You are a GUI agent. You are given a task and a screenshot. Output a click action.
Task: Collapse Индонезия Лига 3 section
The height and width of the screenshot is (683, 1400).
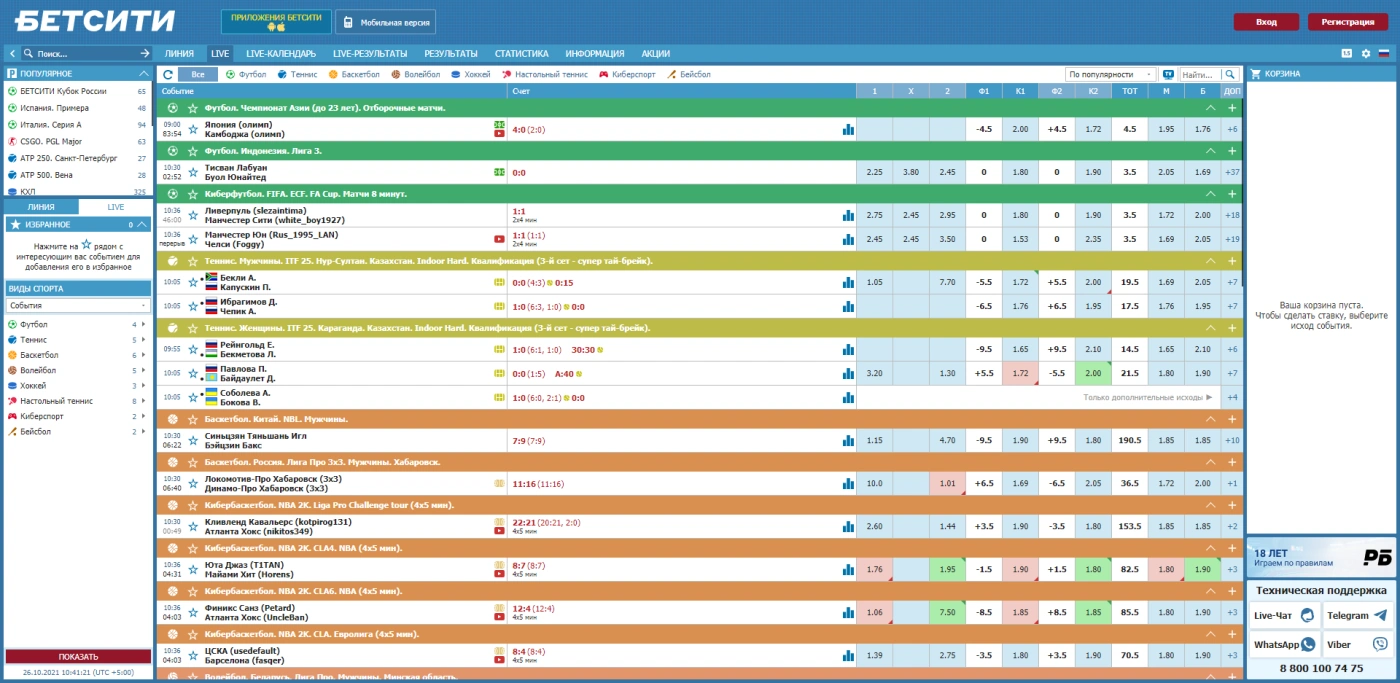(1210, 150)
